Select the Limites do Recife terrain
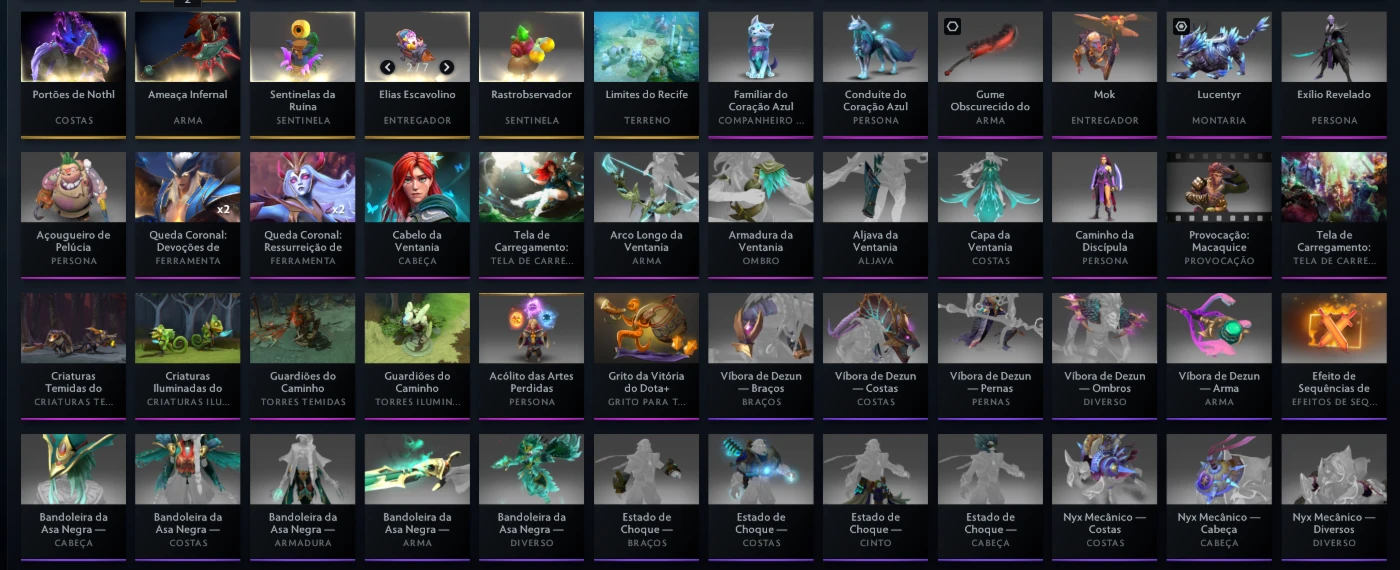This screenshot has height=570, width=1400. [646, 74]
